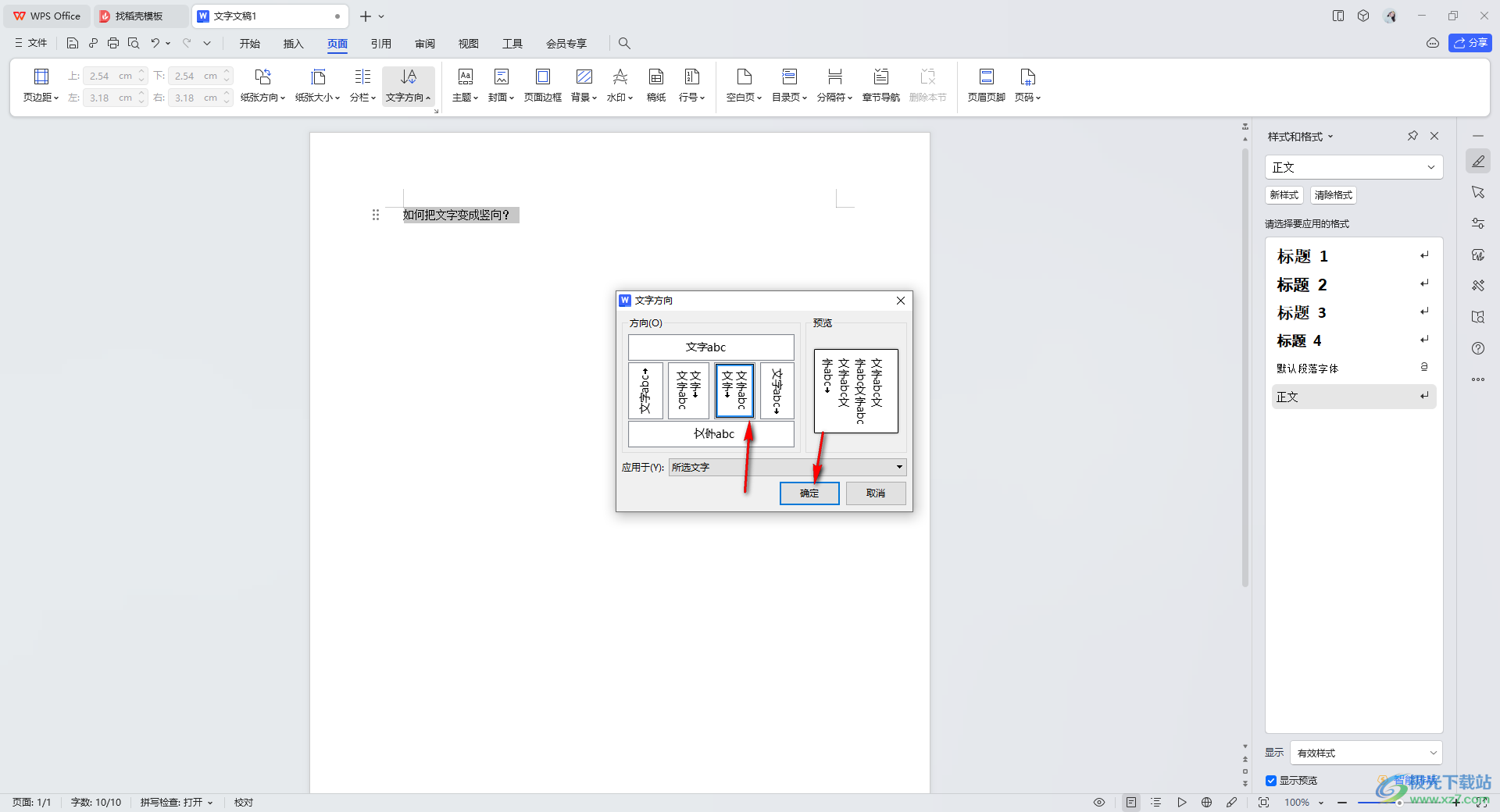The image size is (1500, 812).
Task: Click the 新样式 button
Action: coord(1284,195)
